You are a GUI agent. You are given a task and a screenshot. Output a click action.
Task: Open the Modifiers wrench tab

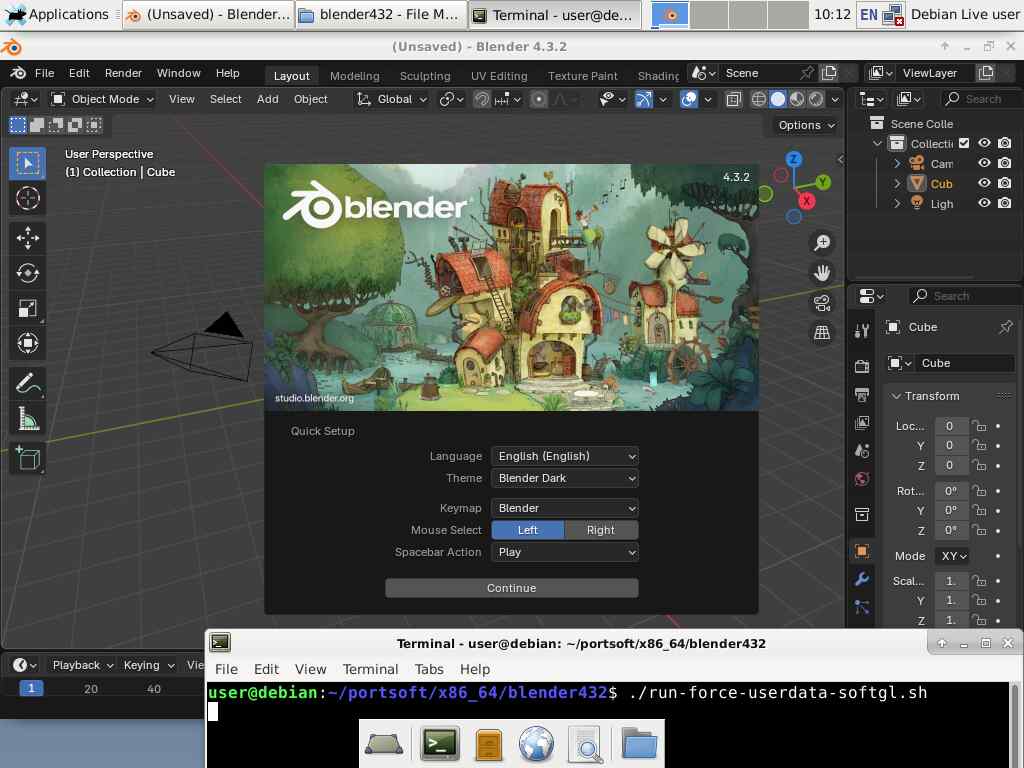pyautogui.click(x=862, y=579)
